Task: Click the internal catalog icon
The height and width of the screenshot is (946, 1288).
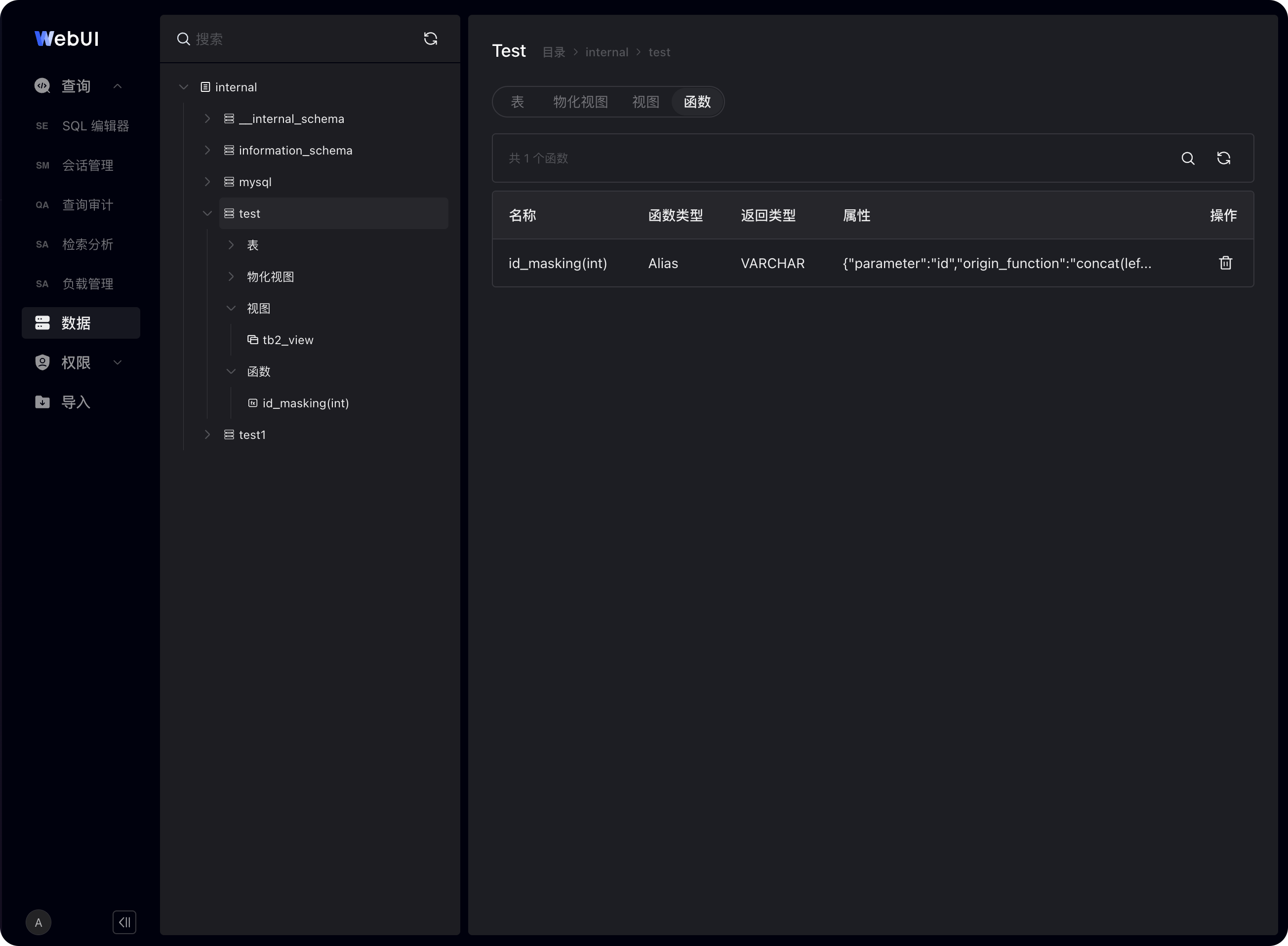Action: click(205, 87)
